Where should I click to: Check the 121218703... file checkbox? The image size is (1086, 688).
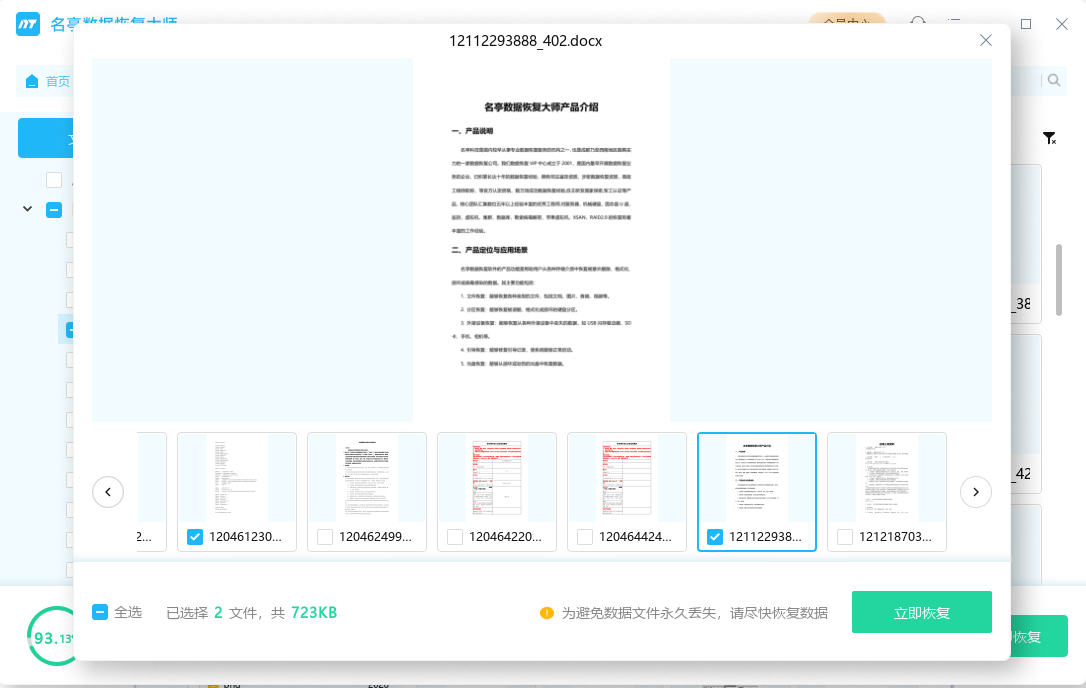pyautogui.click(x=845, y=537)
